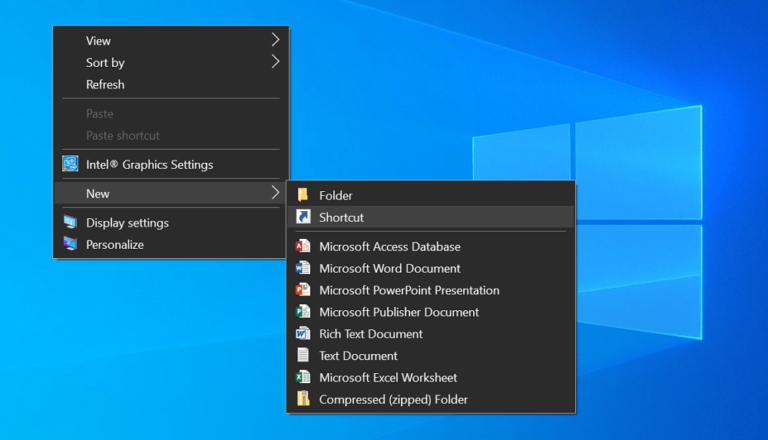
Task: Click the yellow Folder icon
Action: tap(303, 195)
